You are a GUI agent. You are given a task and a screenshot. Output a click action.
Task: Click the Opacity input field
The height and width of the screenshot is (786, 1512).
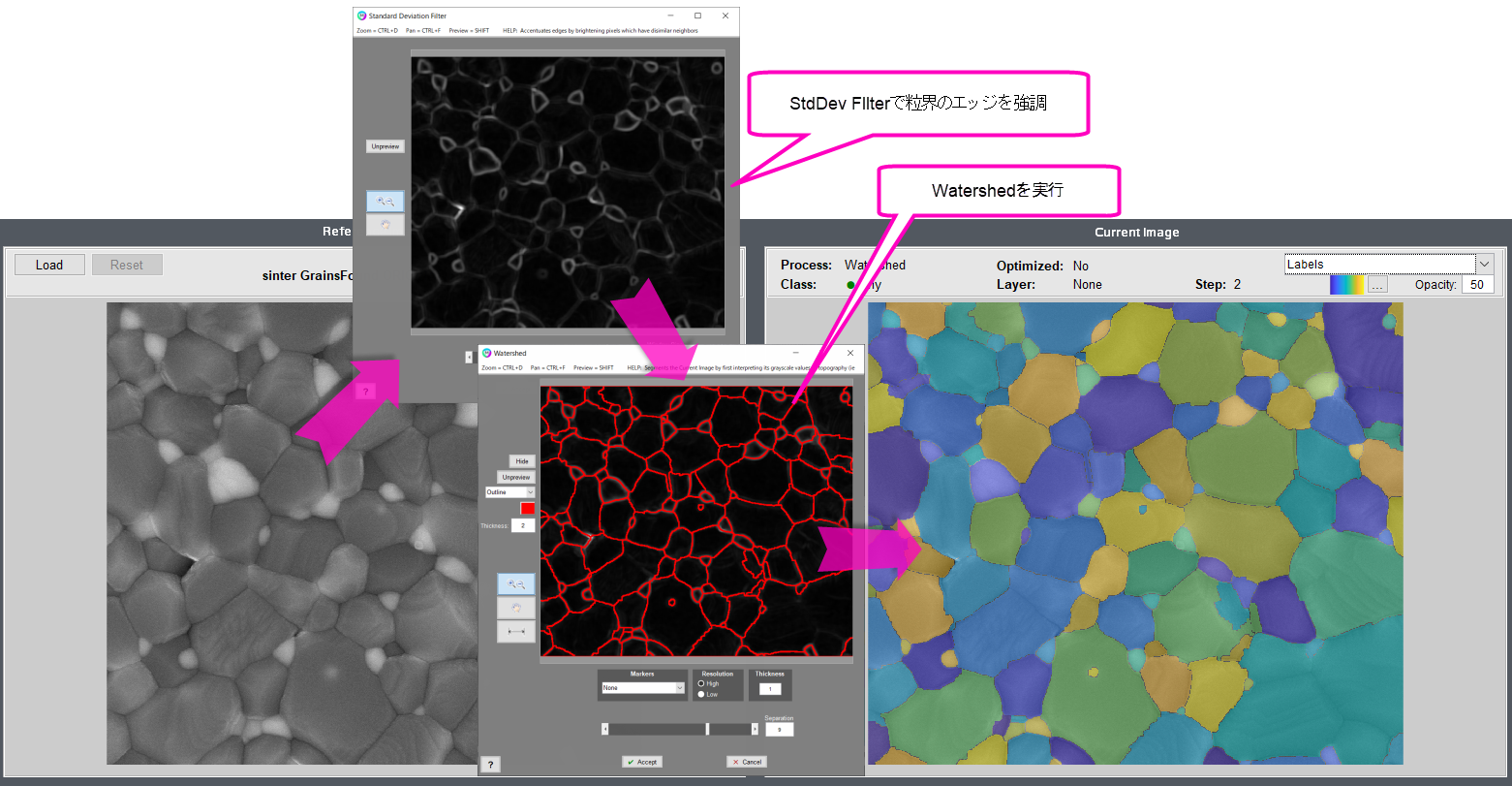[1477, 285]
